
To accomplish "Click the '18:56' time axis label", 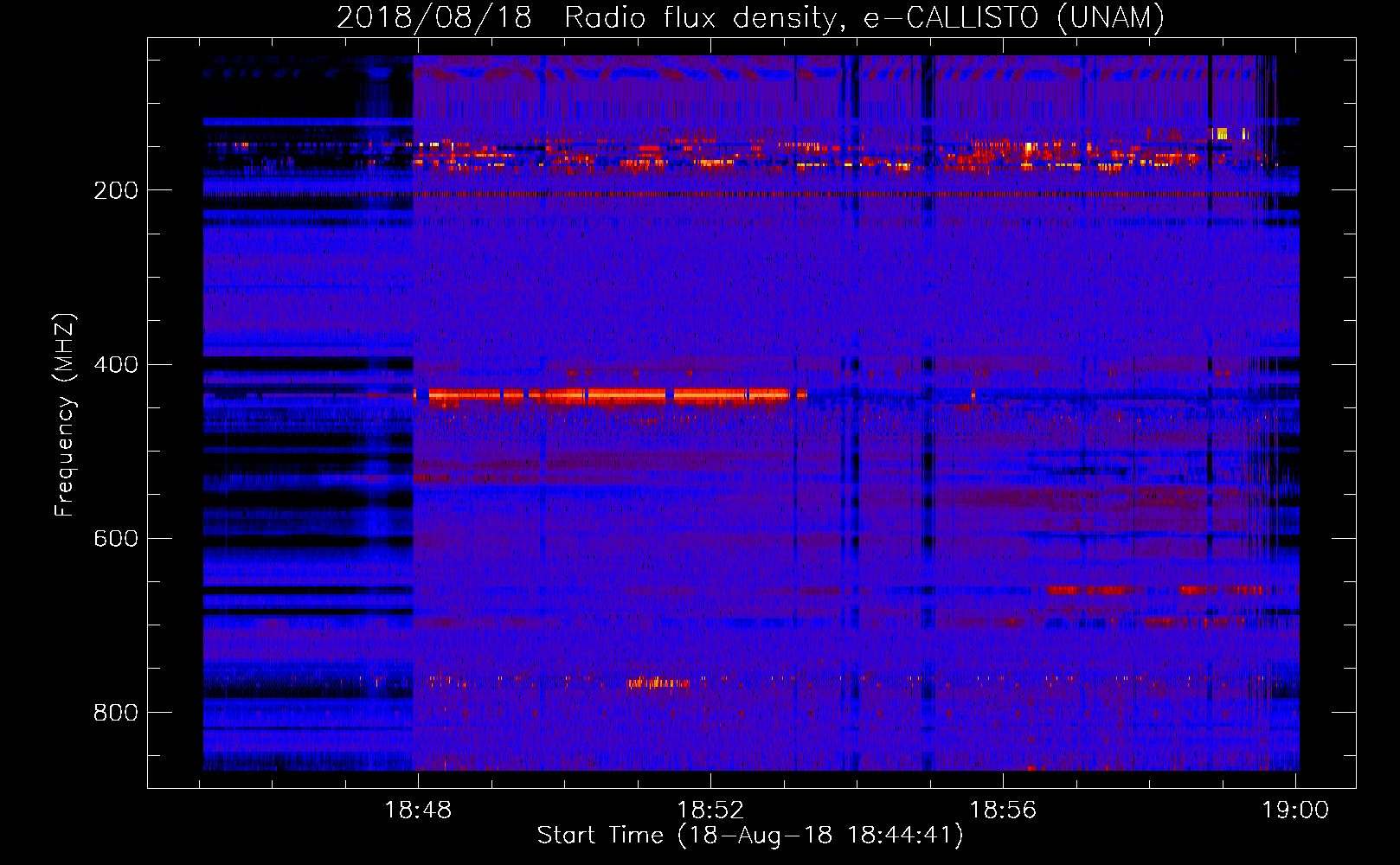I will [x=1003, y=811].
